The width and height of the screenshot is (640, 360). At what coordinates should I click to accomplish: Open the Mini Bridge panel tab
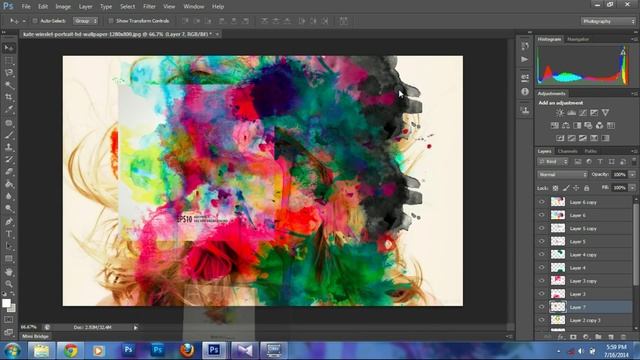point(35,336)
